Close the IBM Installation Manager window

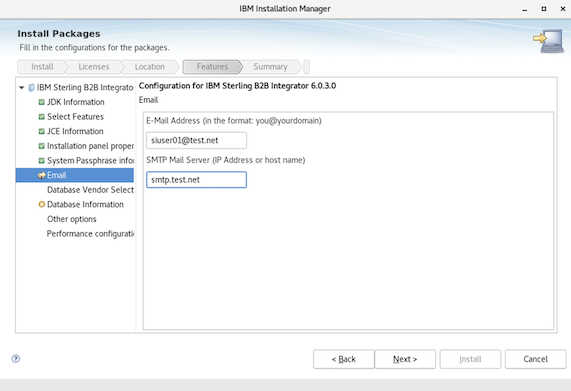coord(563,9)
